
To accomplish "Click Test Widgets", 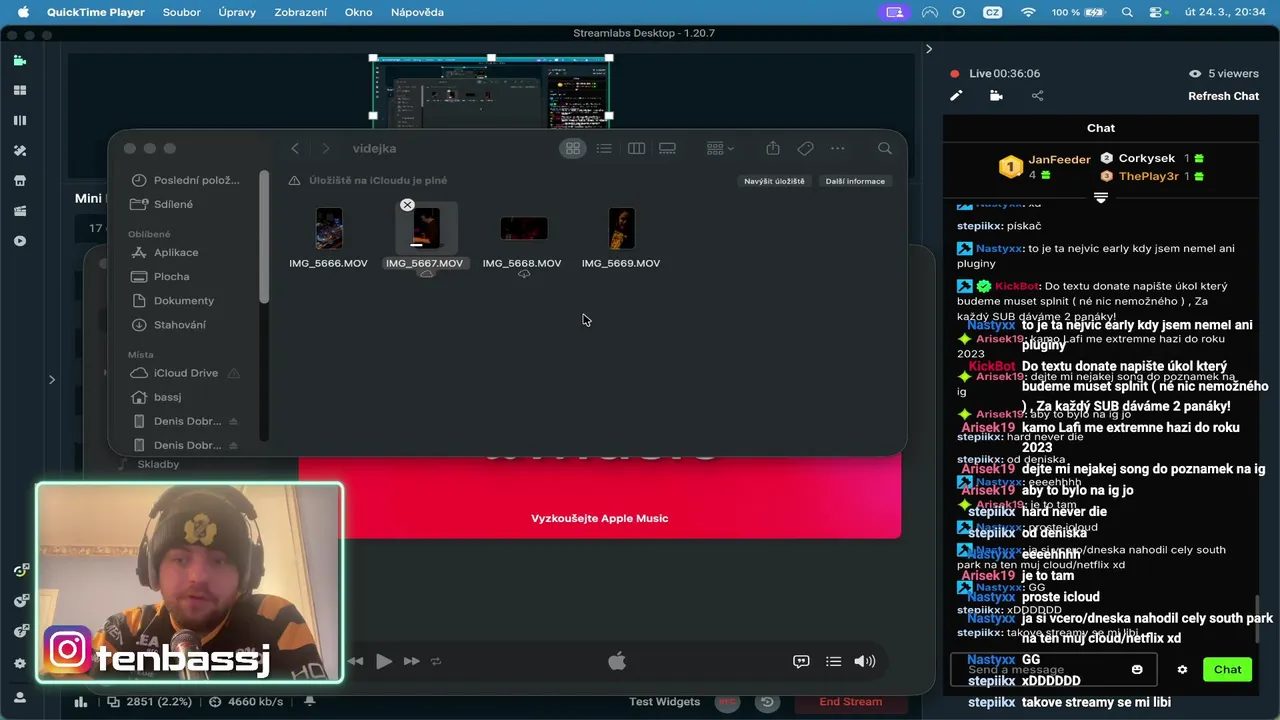I will pyautogui.click(x=664, y=702).
